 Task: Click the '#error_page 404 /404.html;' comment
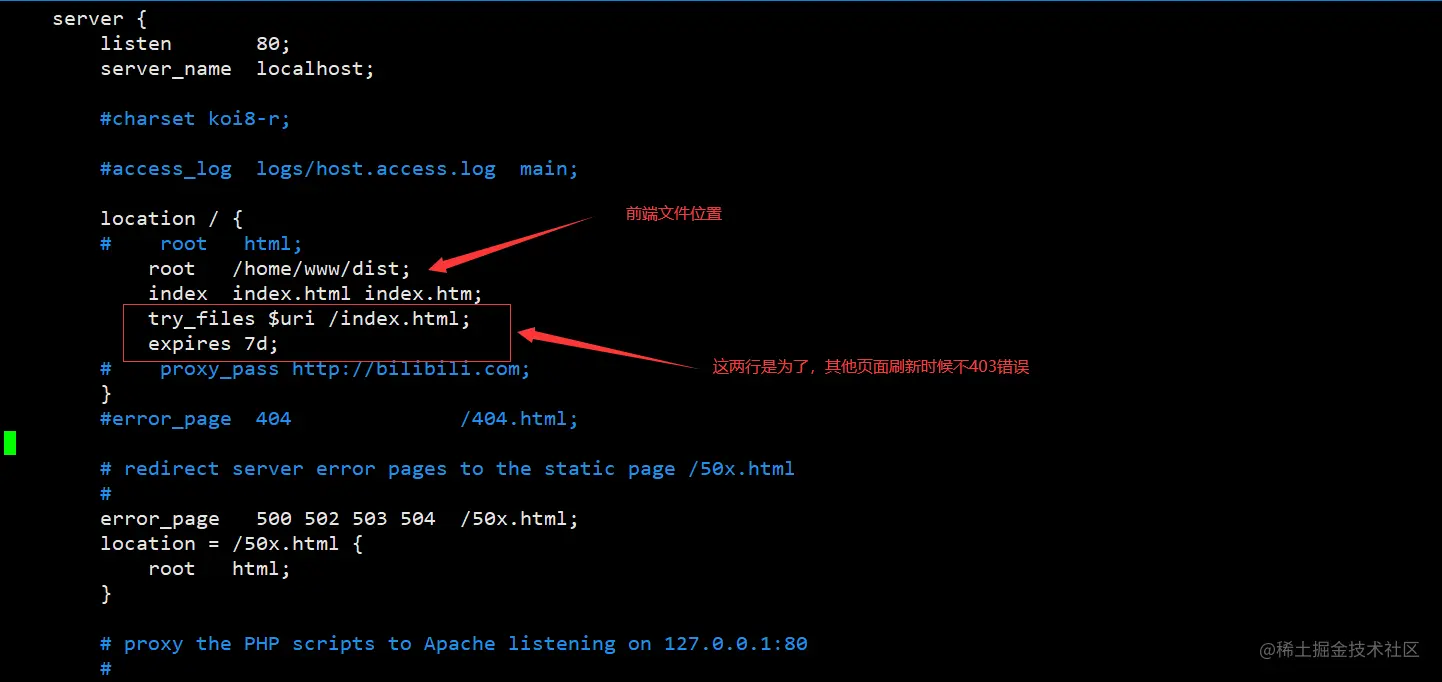(339, 419)
